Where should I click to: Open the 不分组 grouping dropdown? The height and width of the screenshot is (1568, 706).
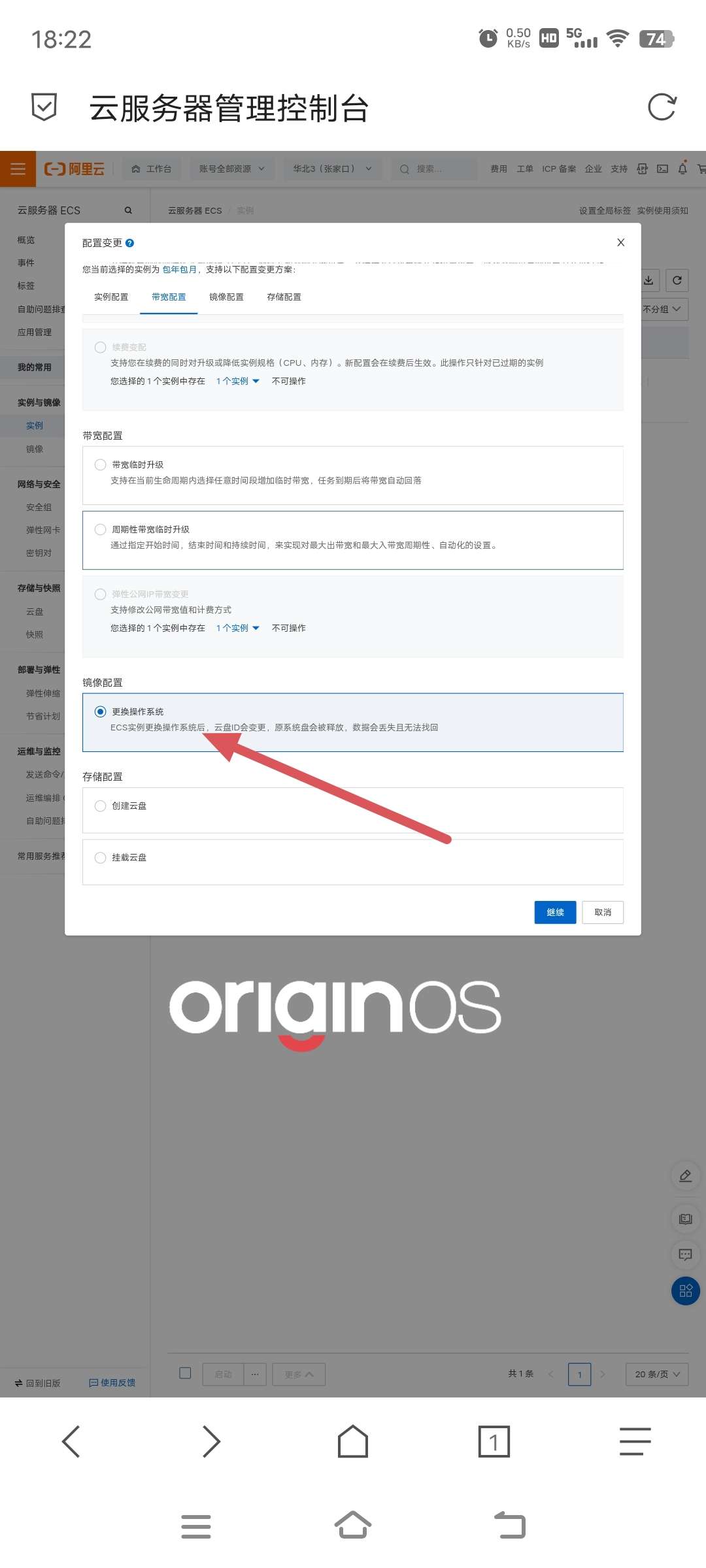(662, 309)
